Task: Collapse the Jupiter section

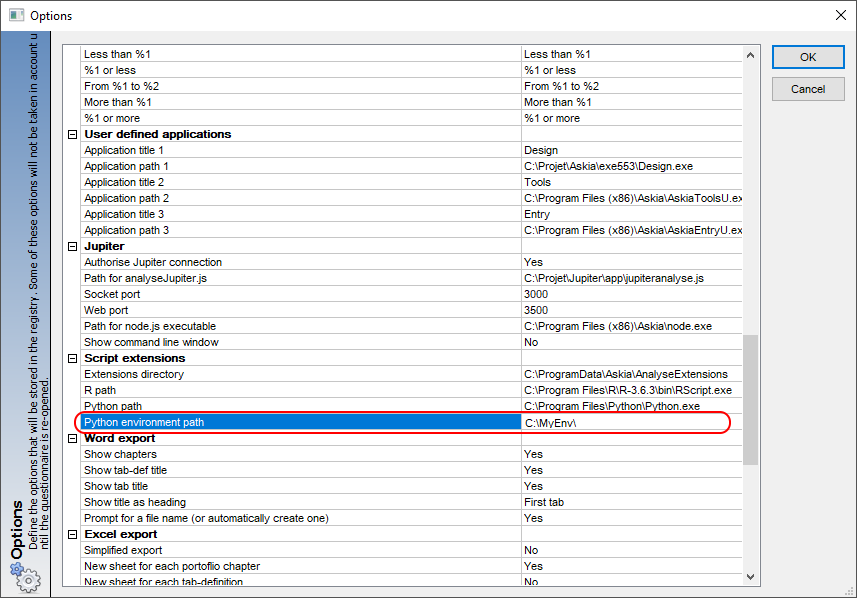Action: pyautogui.click(x=72, y=247)
